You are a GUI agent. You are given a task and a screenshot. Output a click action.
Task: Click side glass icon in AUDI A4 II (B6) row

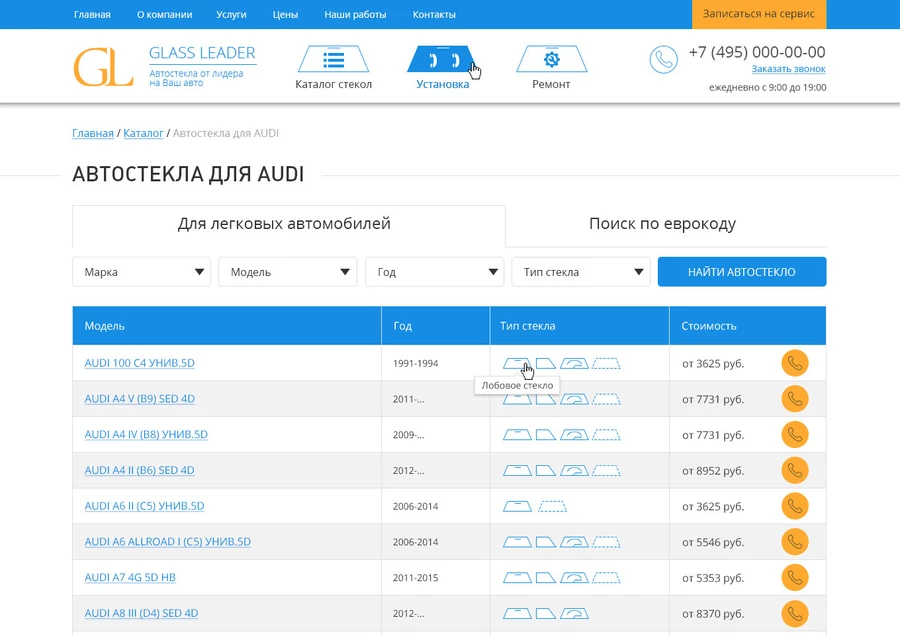545,471
